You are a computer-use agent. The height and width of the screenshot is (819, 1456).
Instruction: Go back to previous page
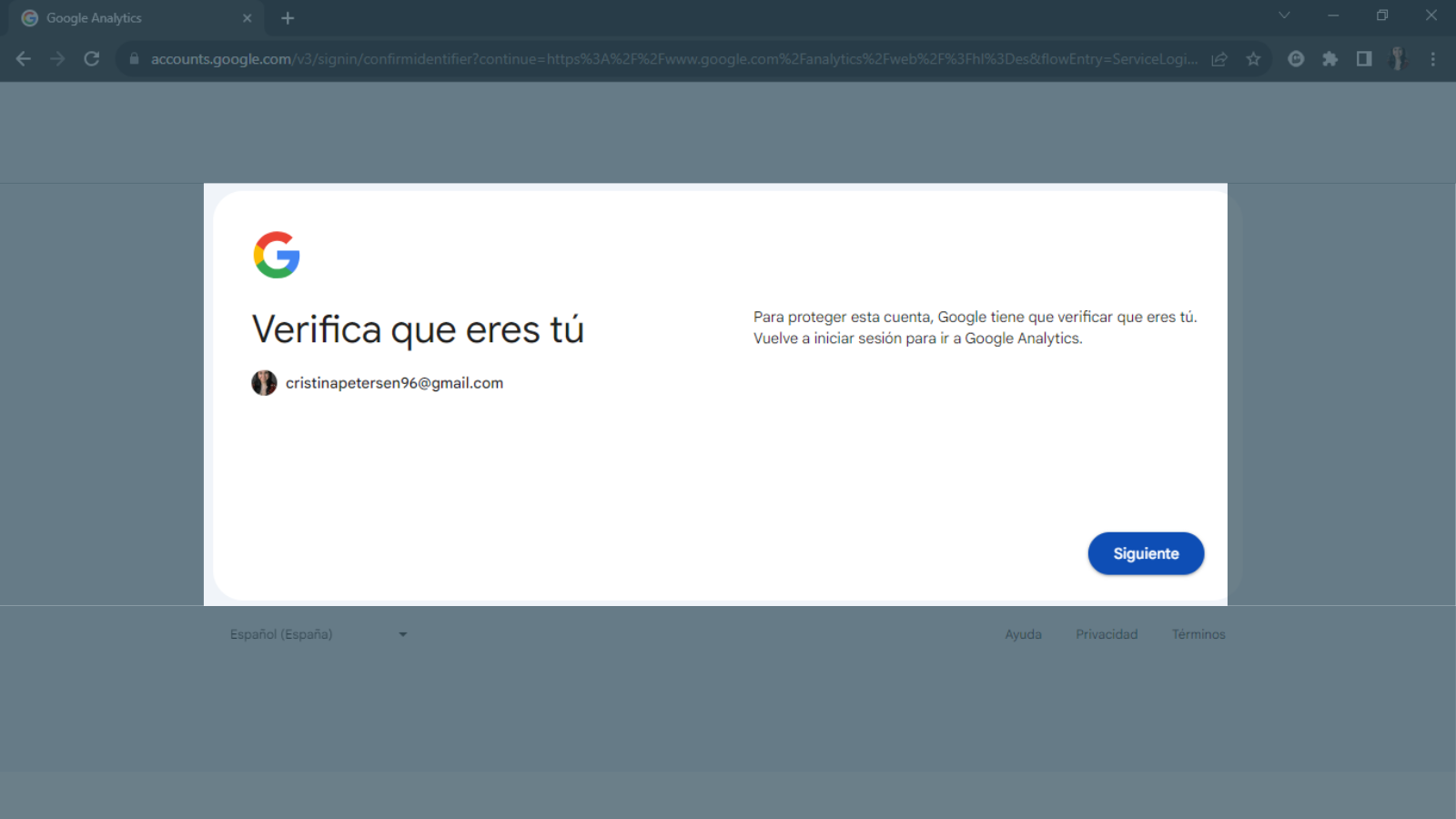pyautogui.click(x=24, y=59)
